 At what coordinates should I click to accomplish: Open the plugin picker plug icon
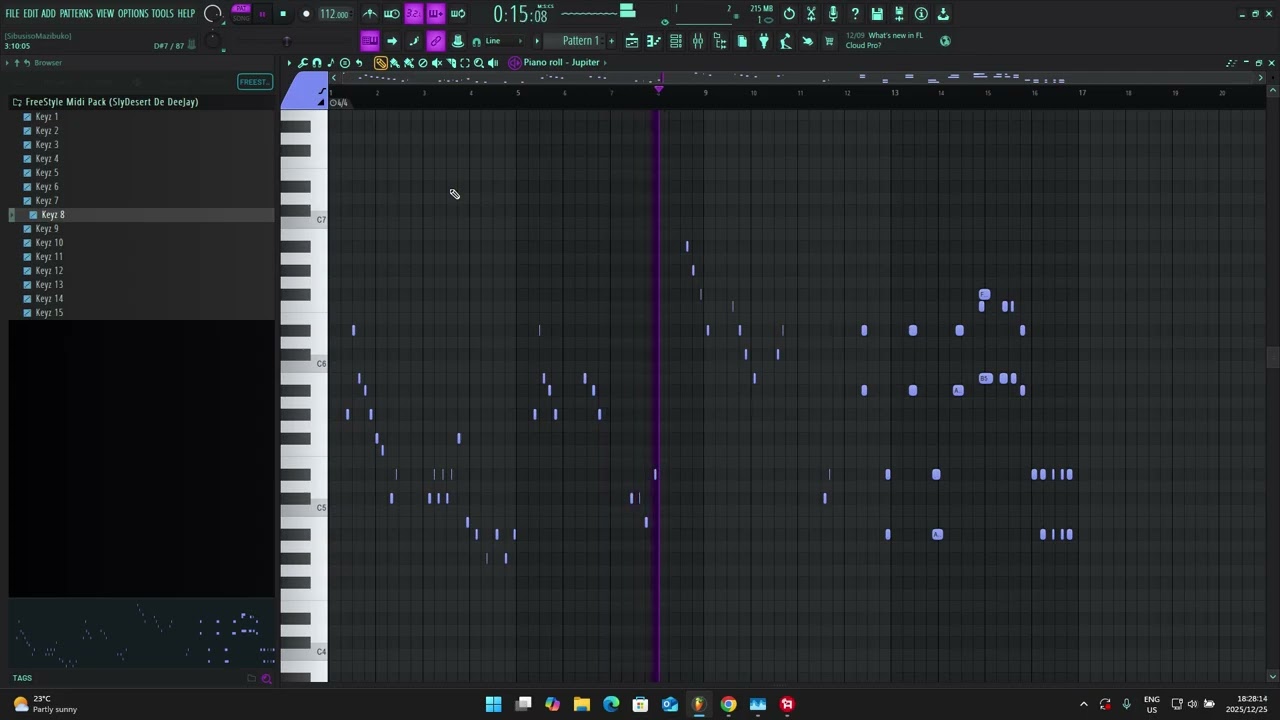764,41
